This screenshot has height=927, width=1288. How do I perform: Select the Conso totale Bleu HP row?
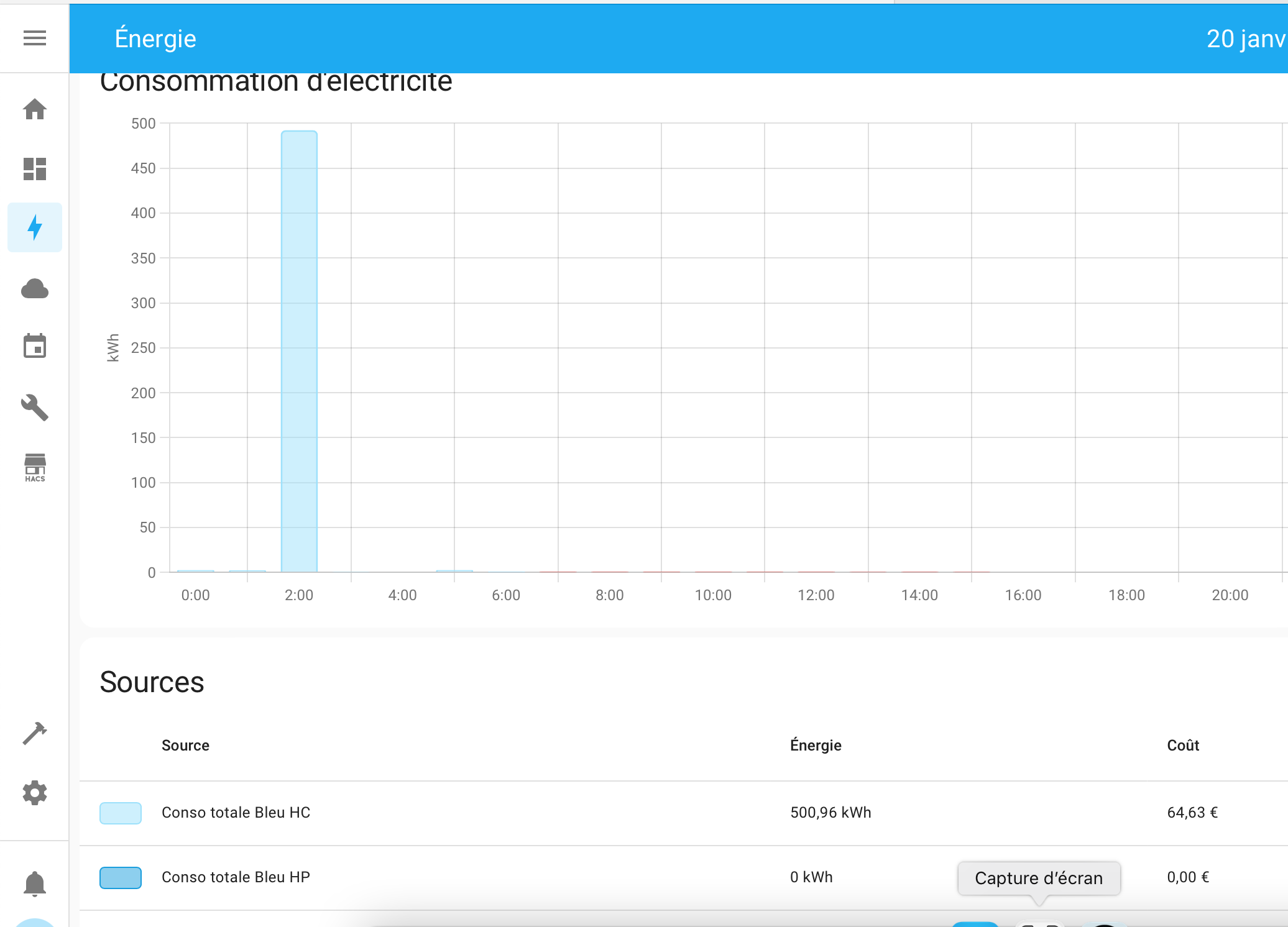pyautogui.click(x=684, y=878)
